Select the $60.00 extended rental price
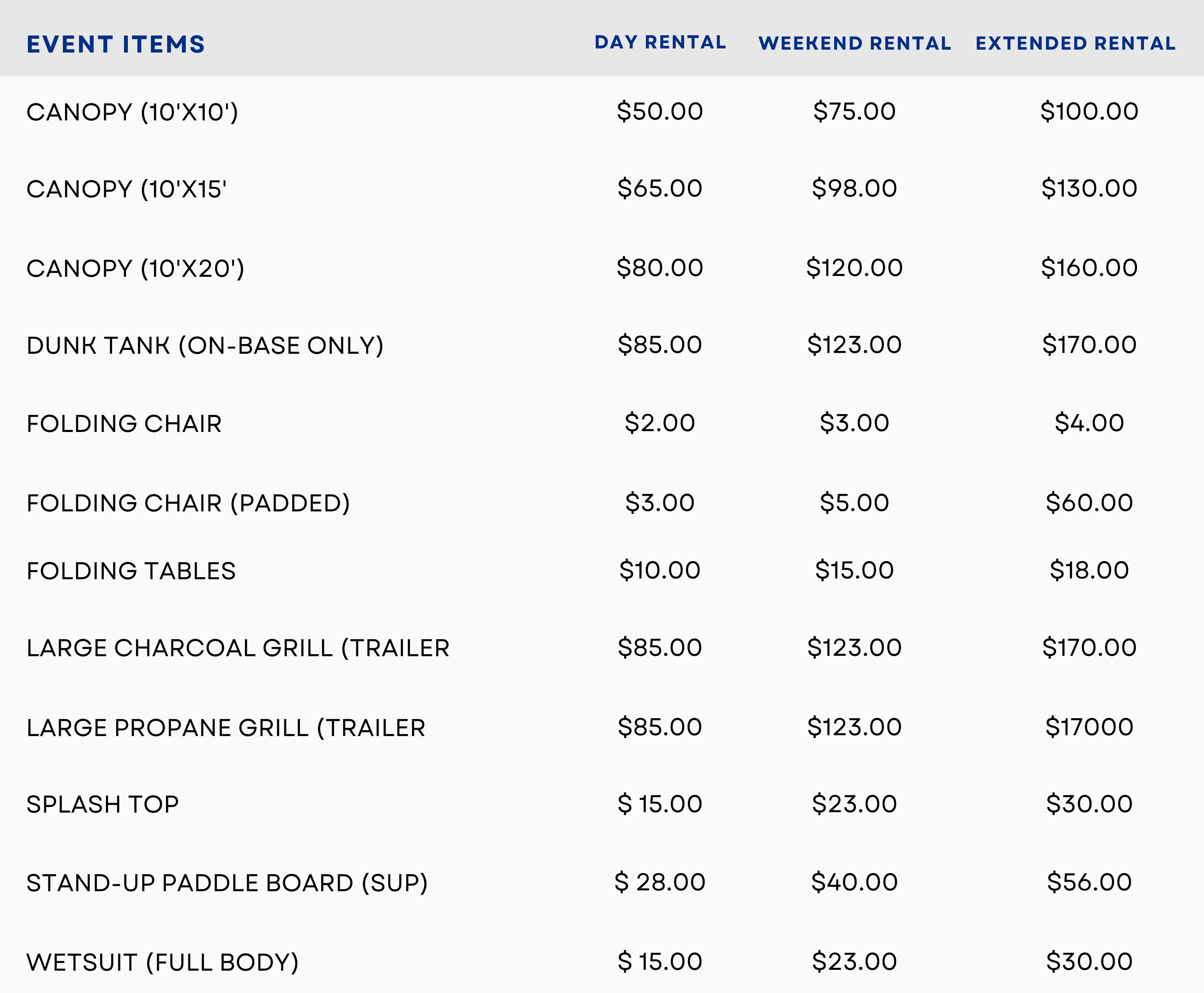 click(x=1089, y=503)
